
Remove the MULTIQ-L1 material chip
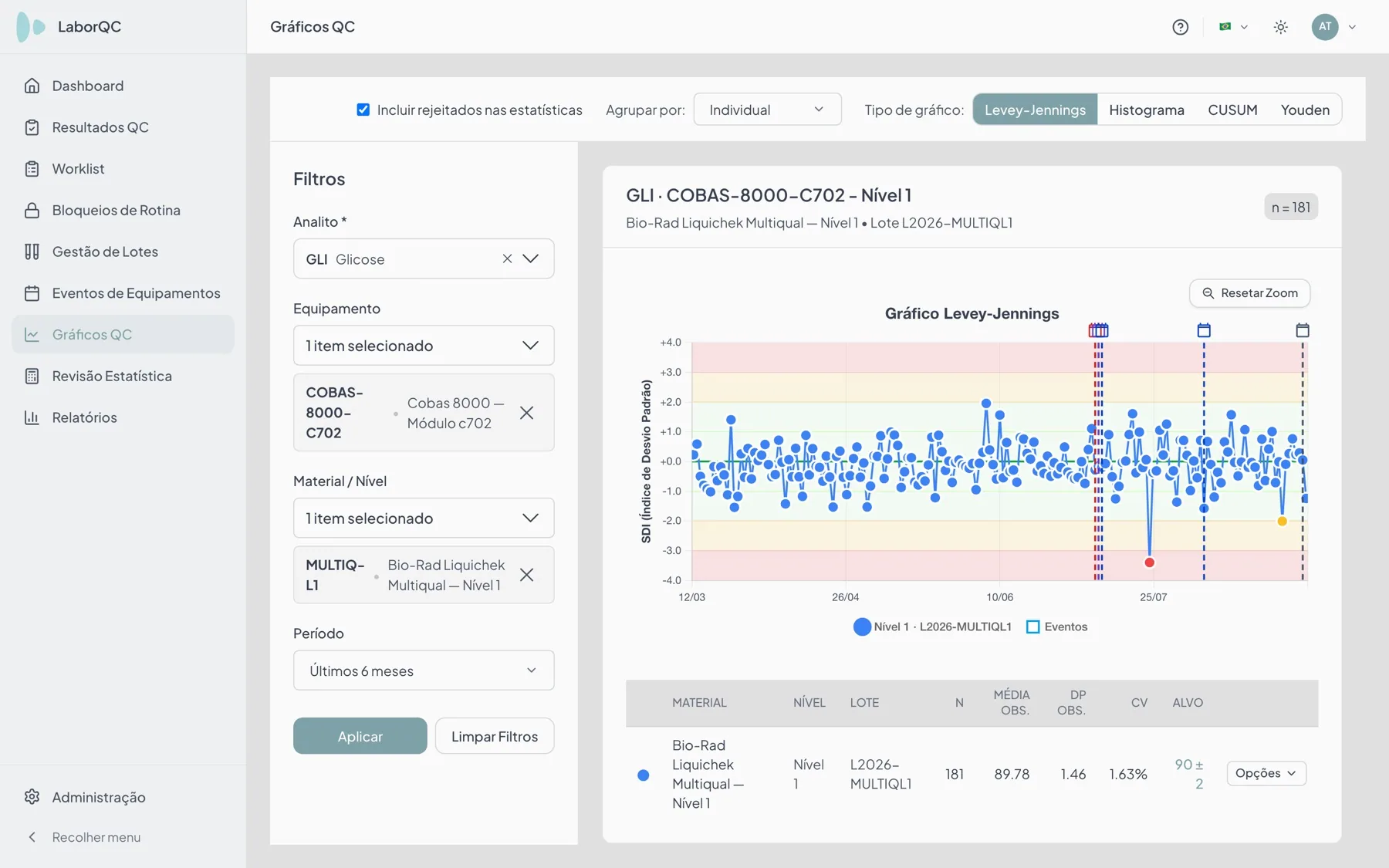point(526,575)
